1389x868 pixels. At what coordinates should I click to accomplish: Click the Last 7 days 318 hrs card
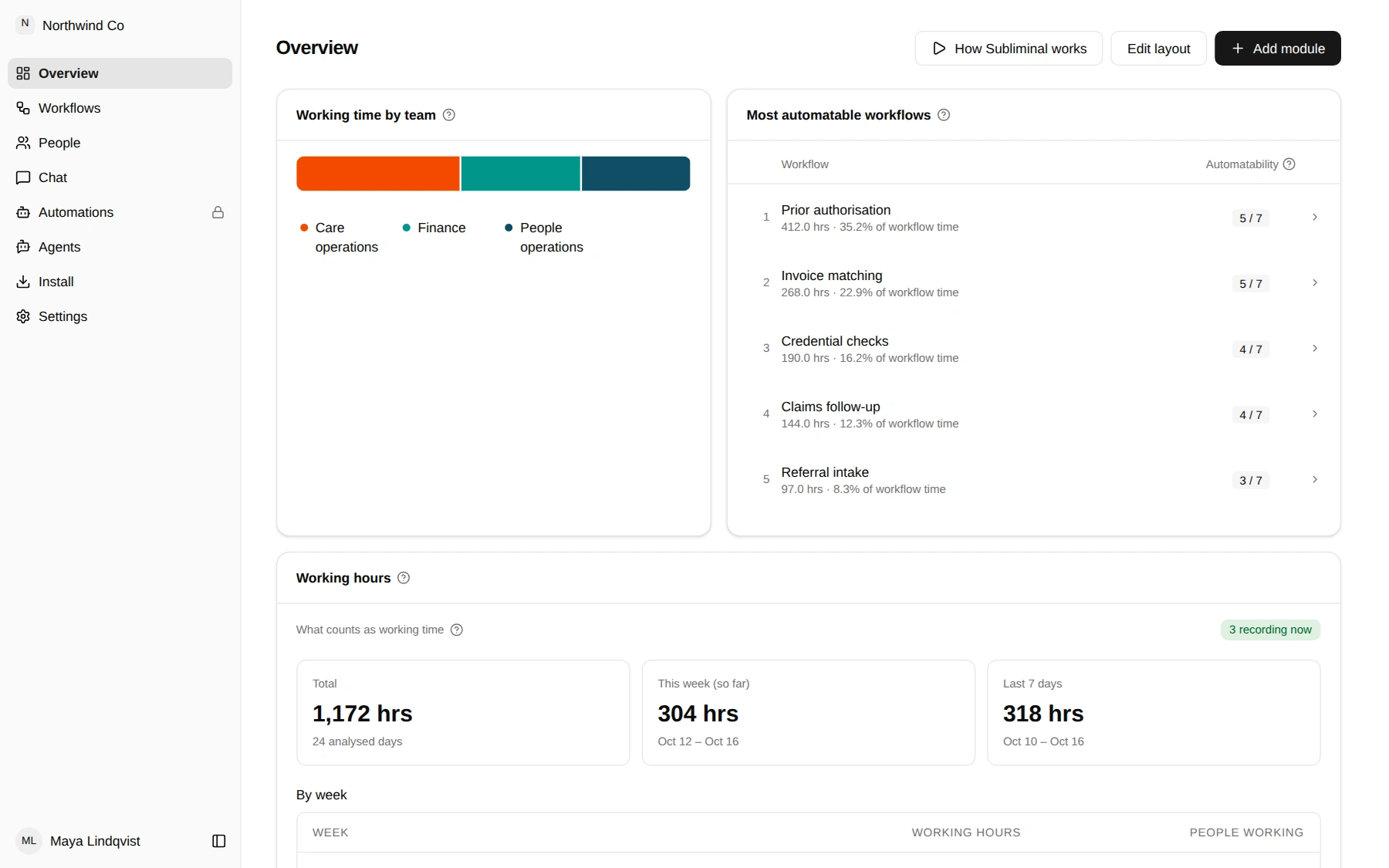pyautogui.click(x=1154, y=713)
